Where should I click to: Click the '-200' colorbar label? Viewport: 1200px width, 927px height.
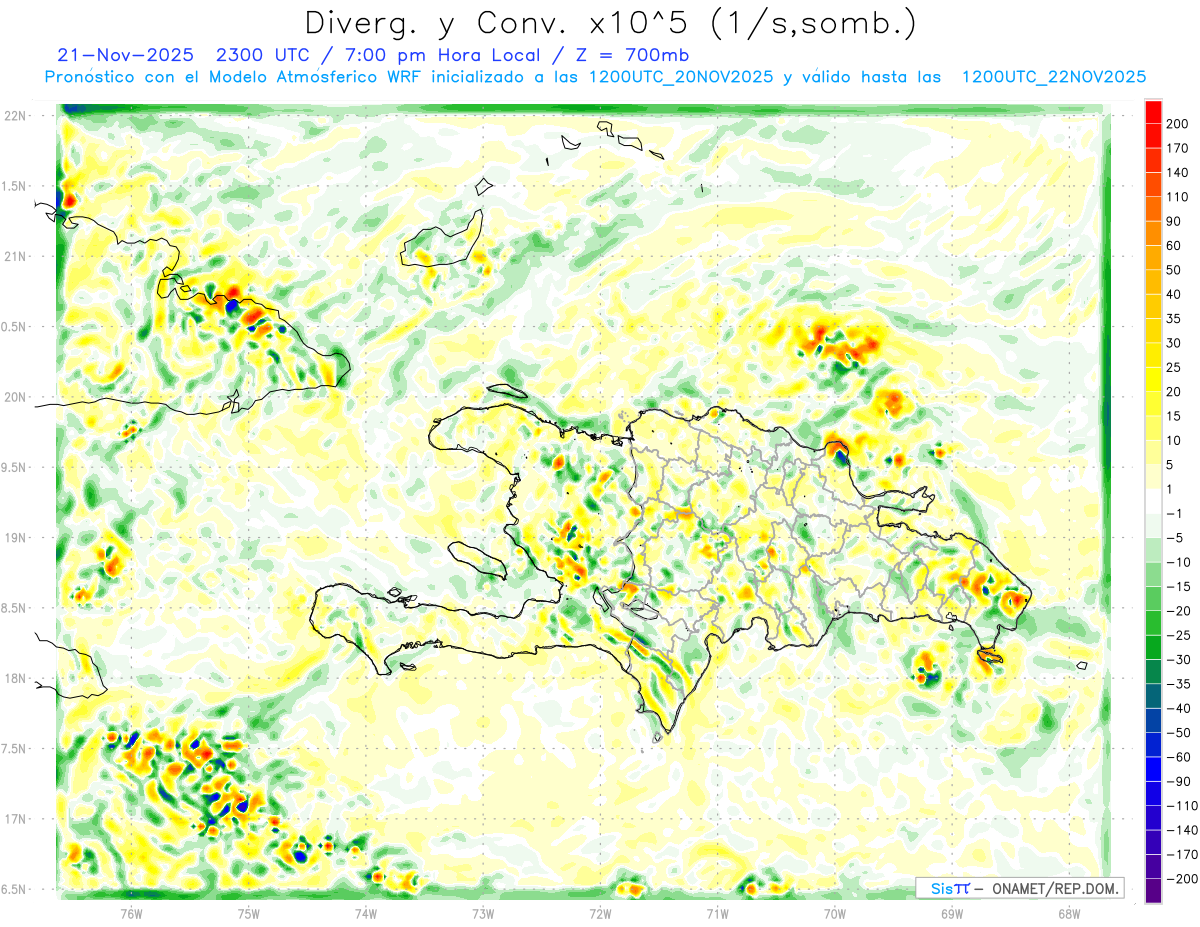[x=1182, y=878]
